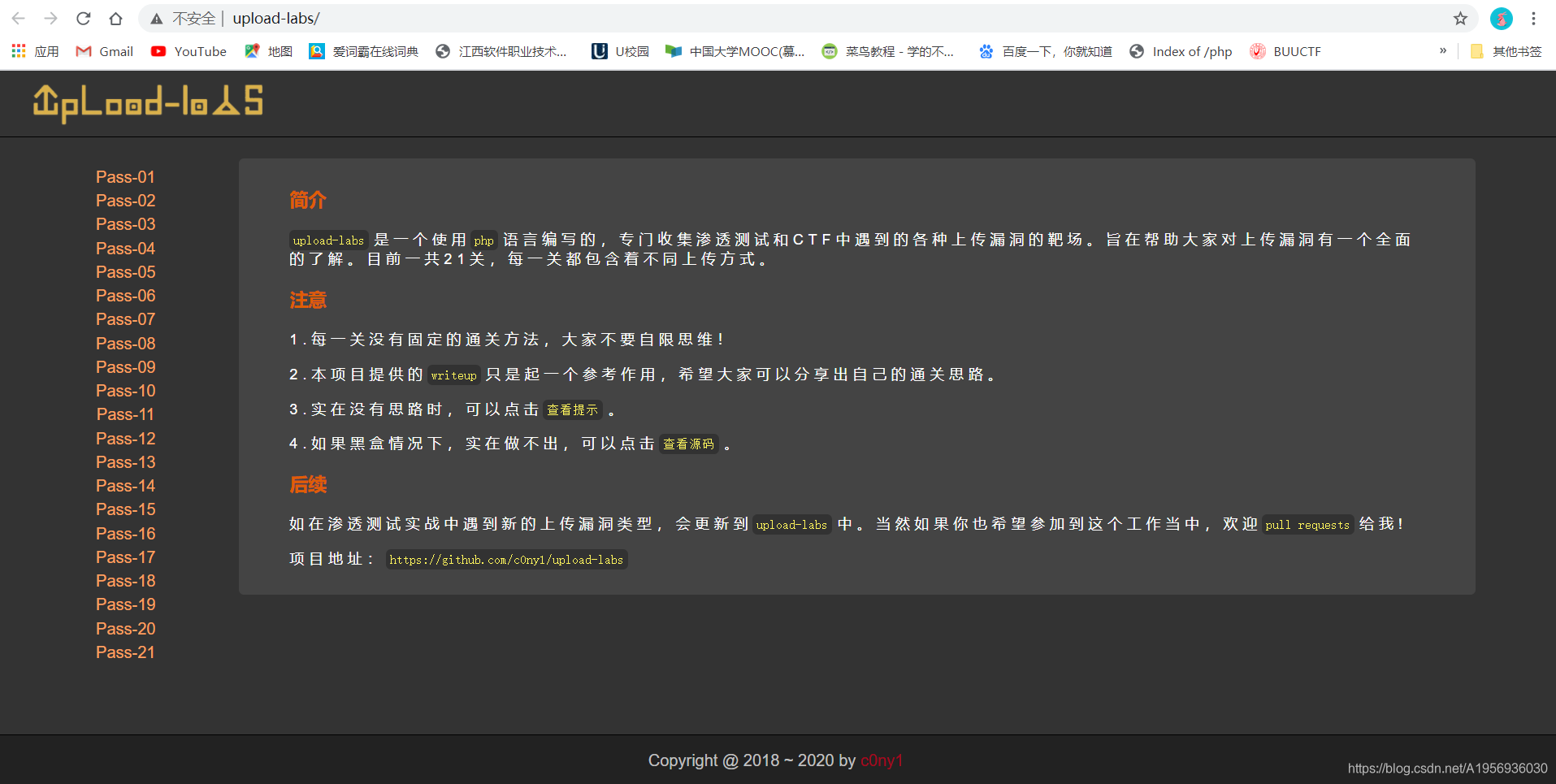1556x784 pixels.
Task: Click the 后续 heading
Action: click(x=308, y=485)
